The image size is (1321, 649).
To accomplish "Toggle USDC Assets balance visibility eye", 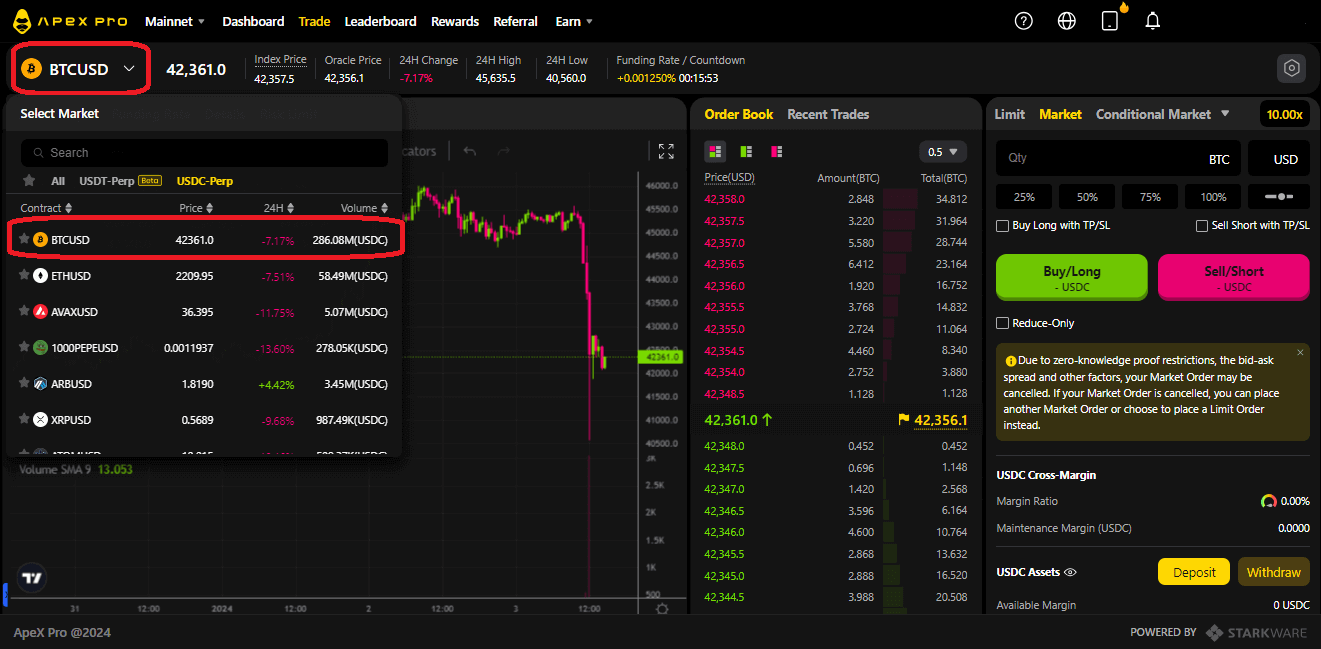I will point(1069,571).
